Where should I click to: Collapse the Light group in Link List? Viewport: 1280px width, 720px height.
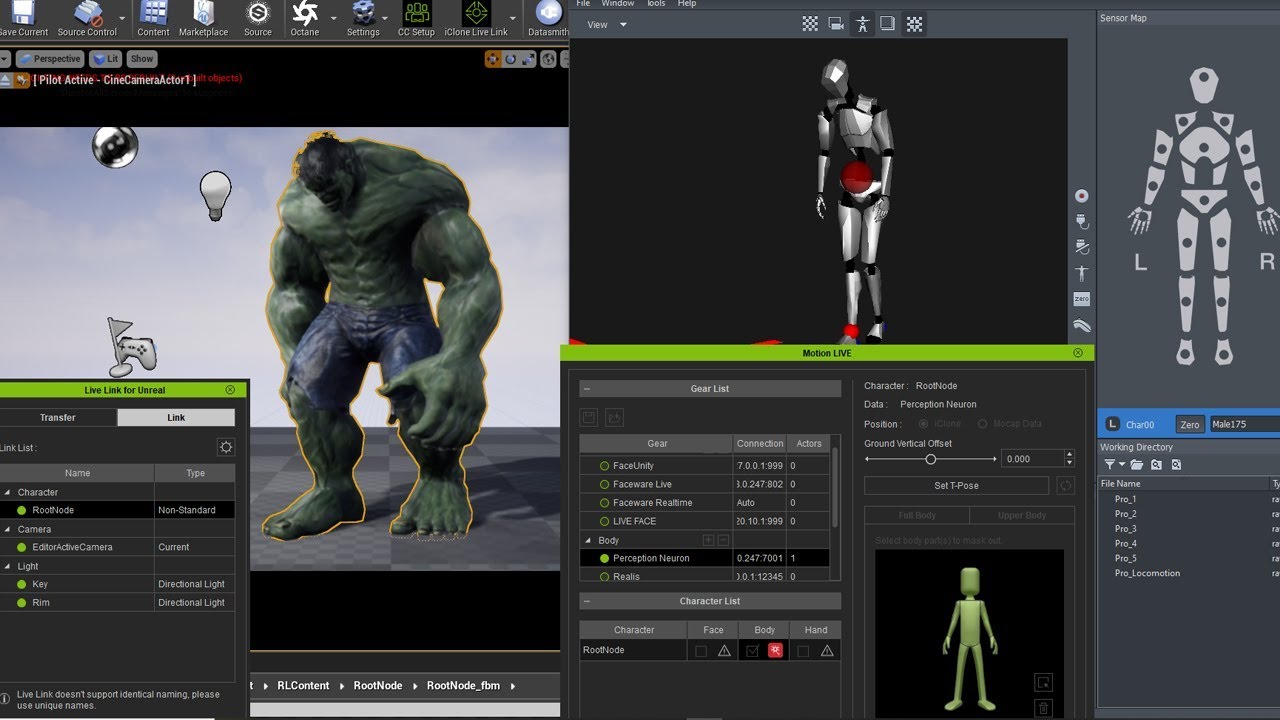pos(7,566)
